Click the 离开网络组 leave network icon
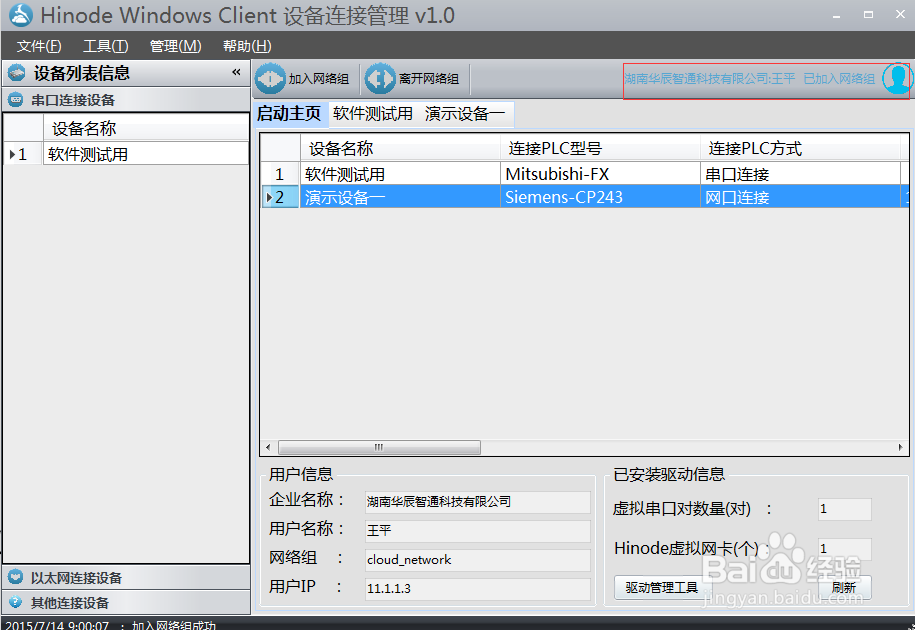The width and height of the screenshot is (915, 630). [x=380, y=78]
